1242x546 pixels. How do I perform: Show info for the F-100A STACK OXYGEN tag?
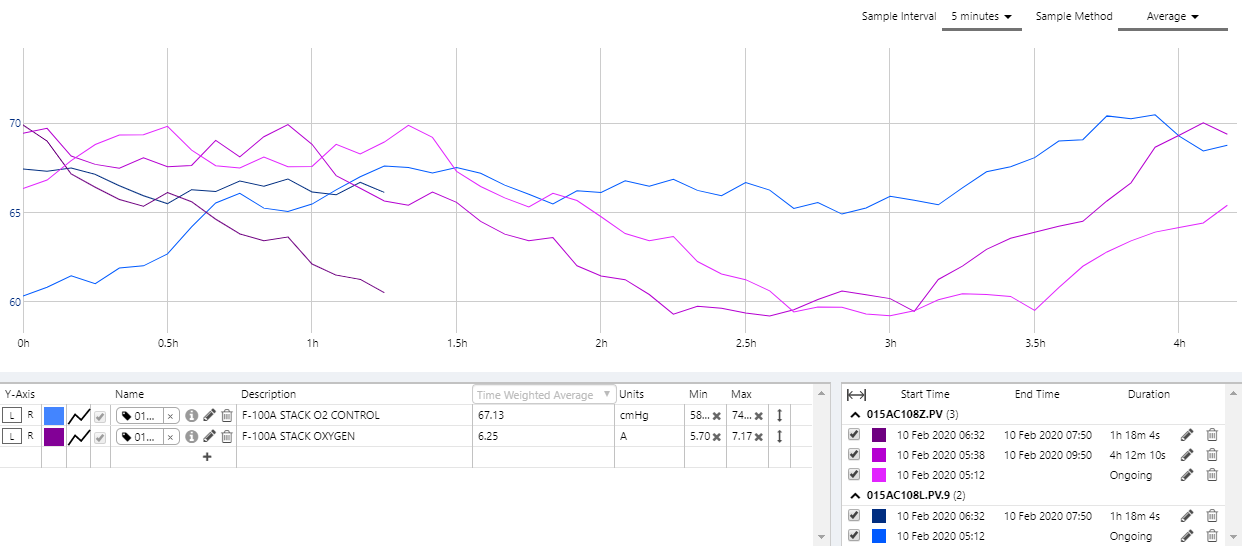[191, 436]
